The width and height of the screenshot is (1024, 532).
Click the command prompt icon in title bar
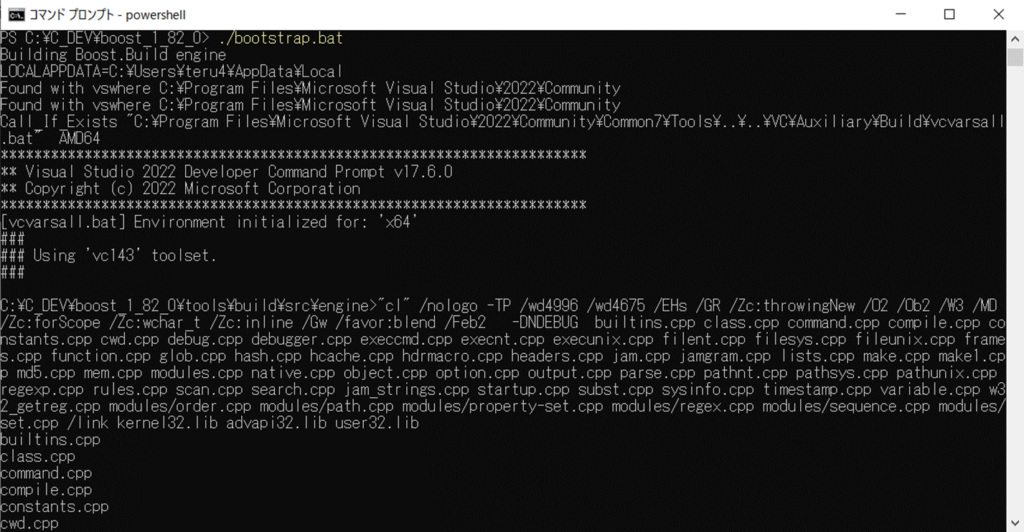point(17,14)
